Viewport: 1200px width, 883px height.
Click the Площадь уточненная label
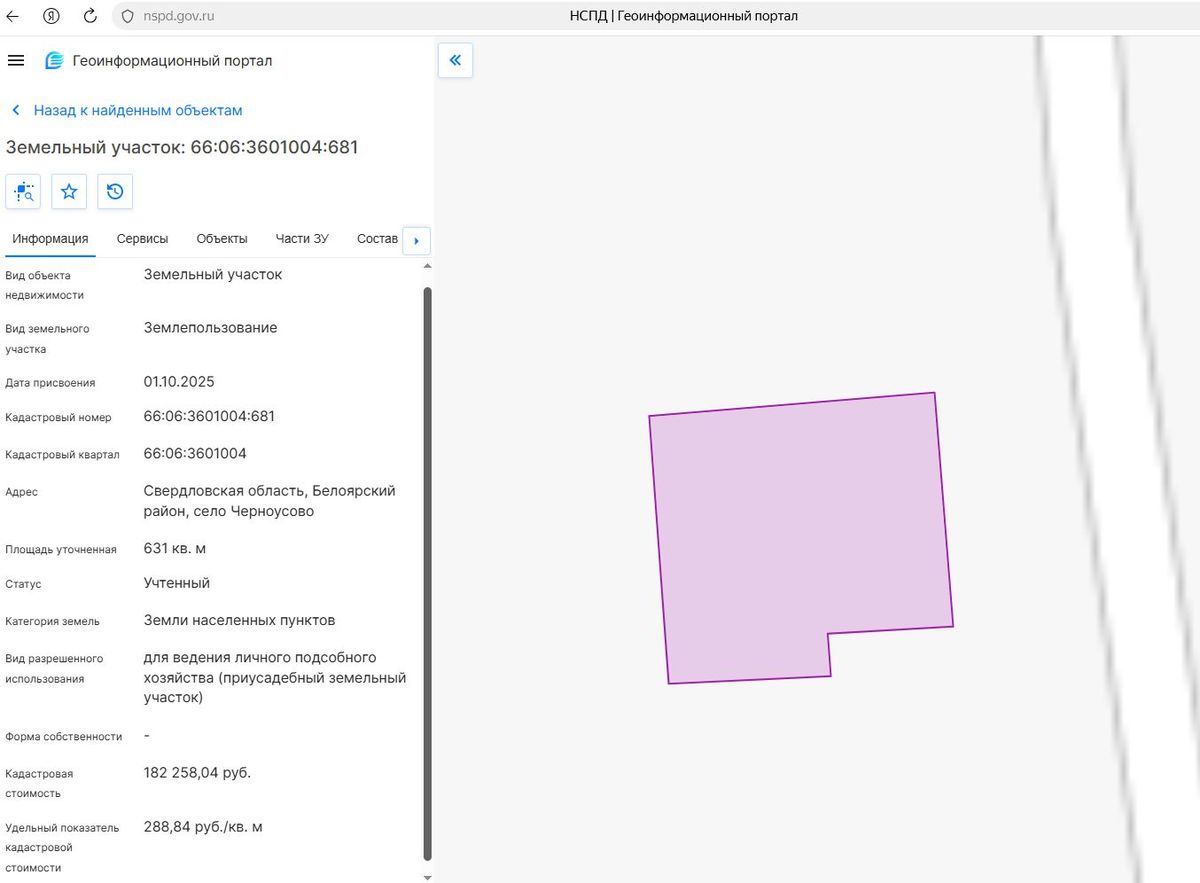61,549
